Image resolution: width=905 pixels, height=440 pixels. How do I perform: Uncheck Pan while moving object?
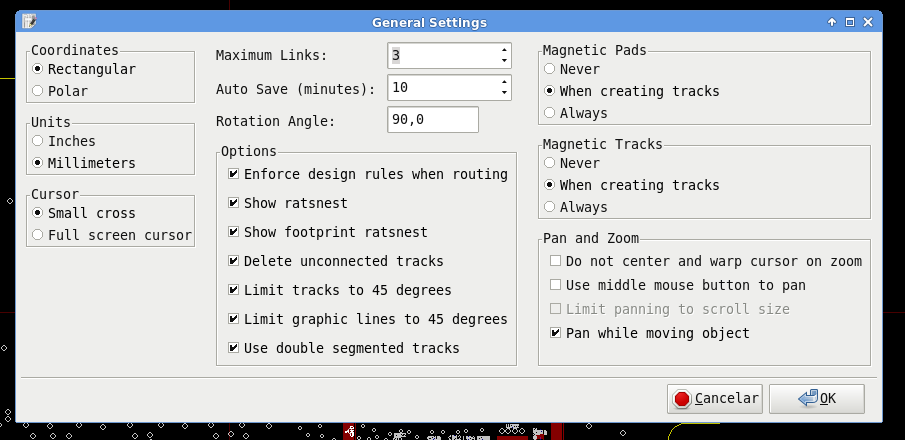[x=555, y=333]
